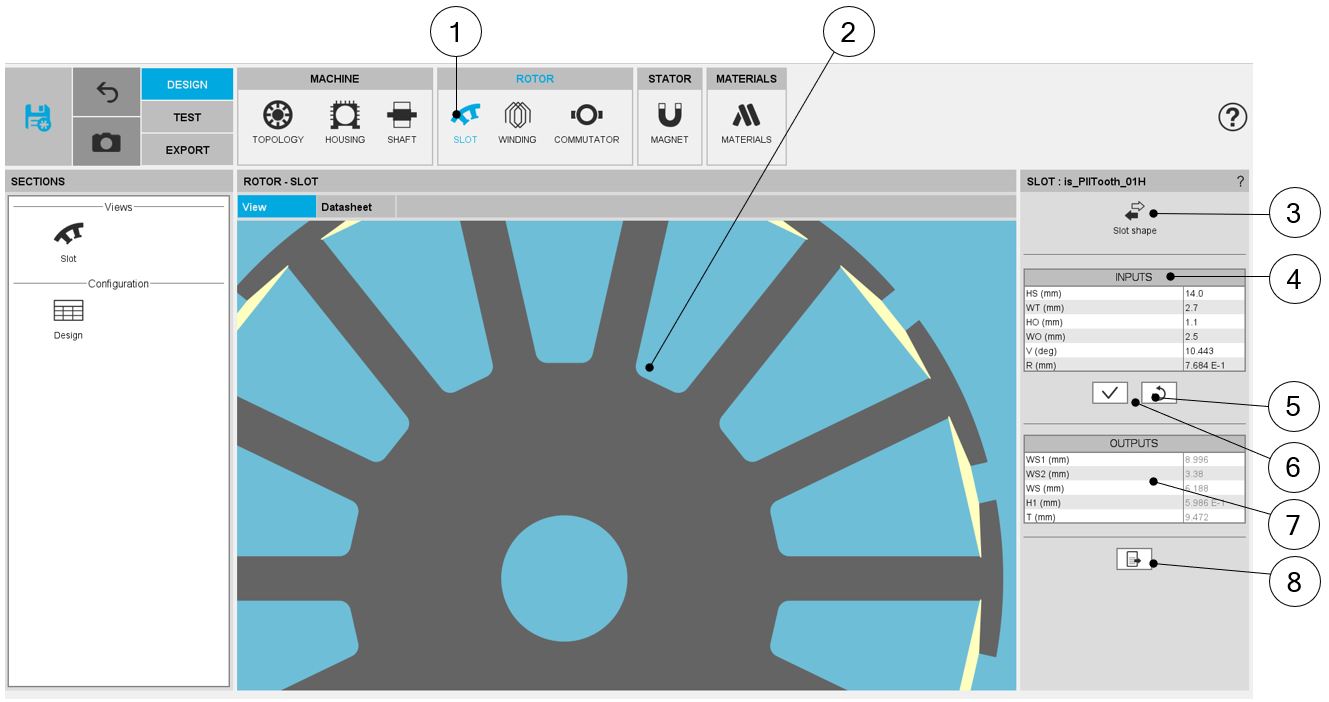Click the save project icon

pyautogui.click(x=38, y=117)
